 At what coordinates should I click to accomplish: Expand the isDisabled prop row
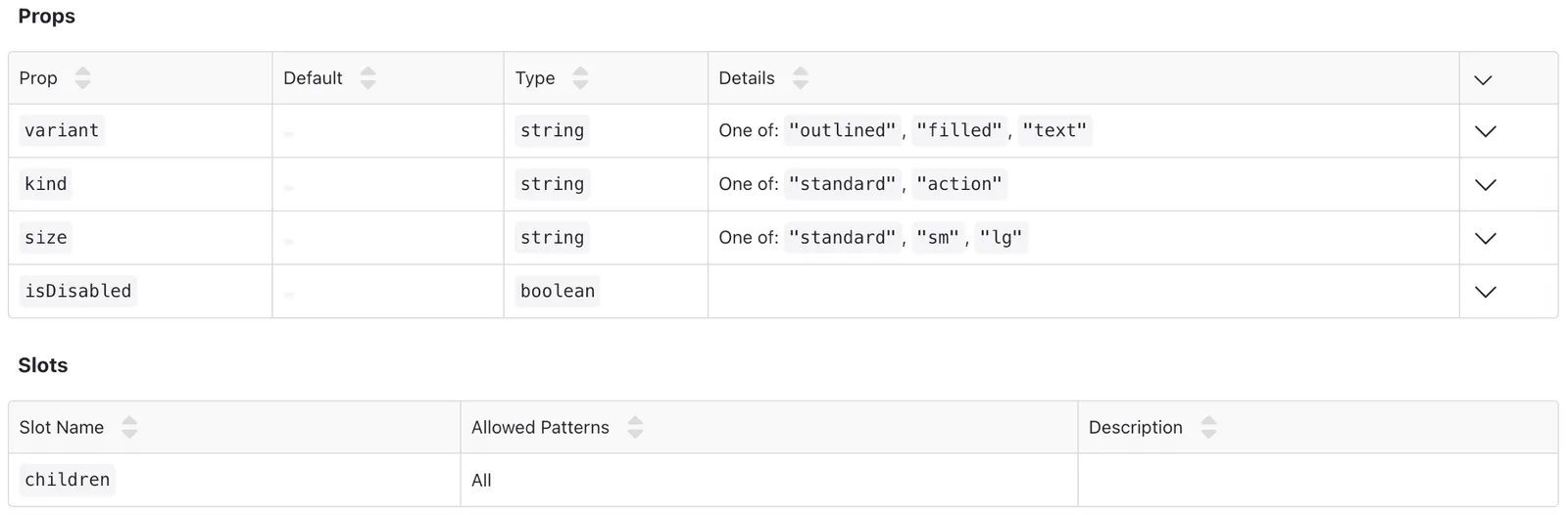pos(1486,292)
